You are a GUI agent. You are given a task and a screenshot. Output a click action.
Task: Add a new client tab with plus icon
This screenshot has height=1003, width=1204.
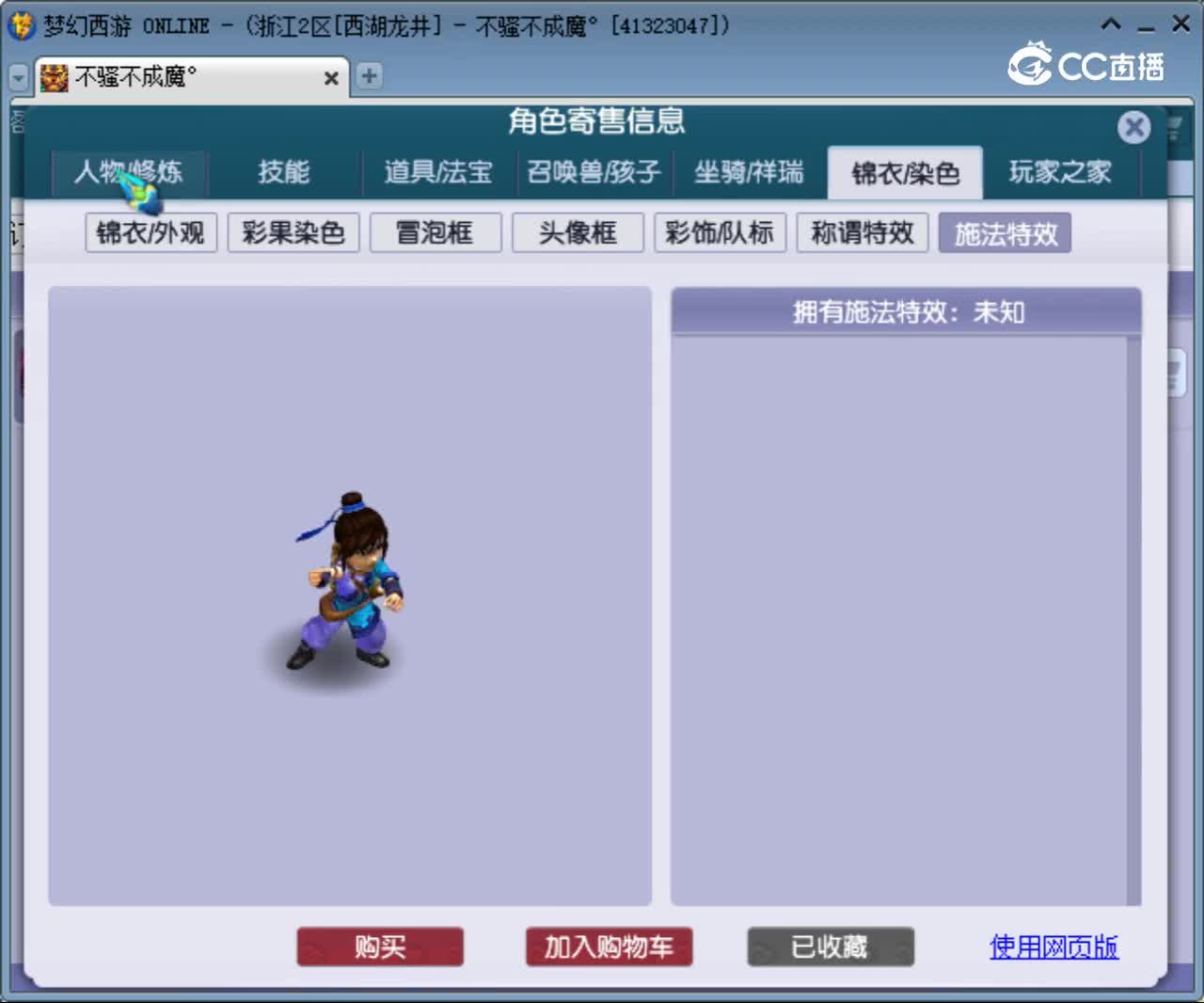click(370, 76)
